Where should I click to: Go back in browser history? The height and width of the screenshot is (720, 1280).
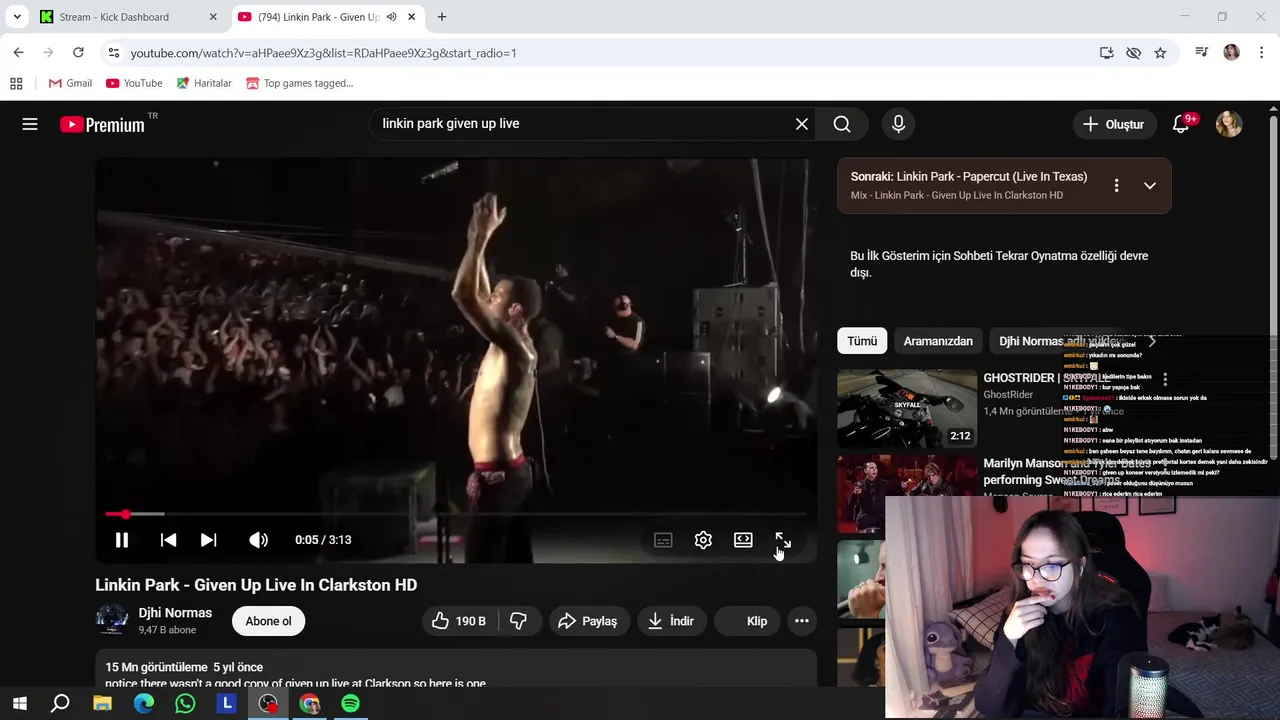tap(18, 53)
